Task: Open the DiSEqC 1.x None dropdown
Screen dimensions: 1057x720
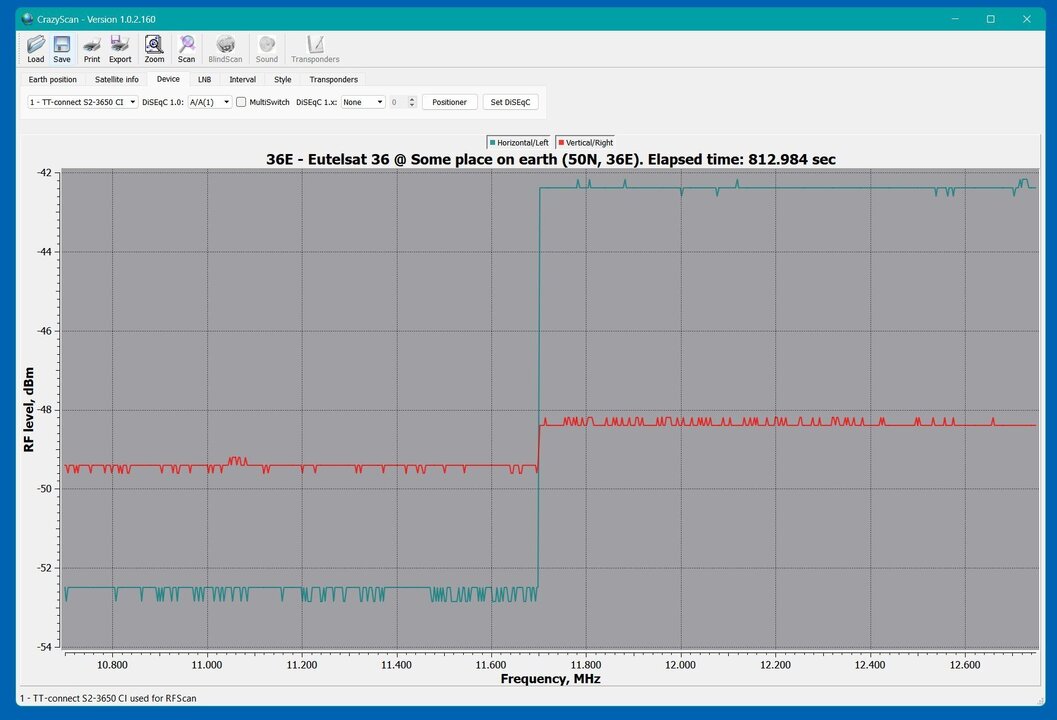Action: tap(363, 102)
